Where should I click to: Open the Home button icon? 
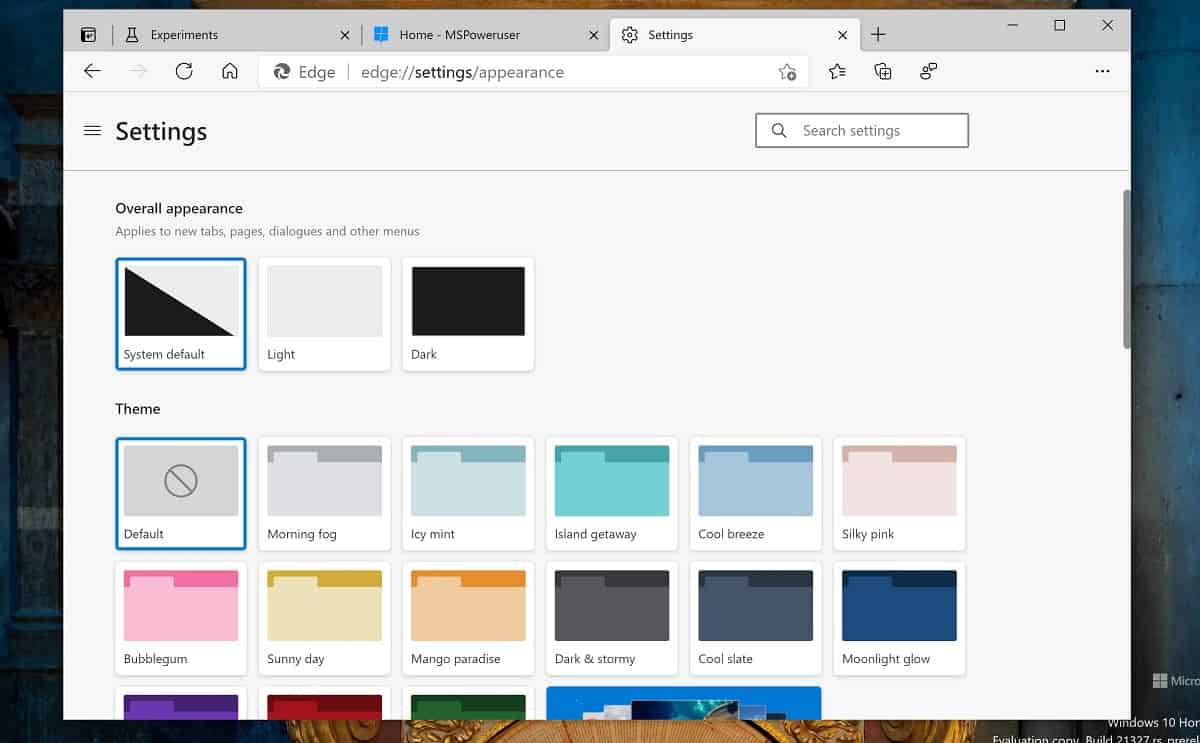click(x=230, y=71)
